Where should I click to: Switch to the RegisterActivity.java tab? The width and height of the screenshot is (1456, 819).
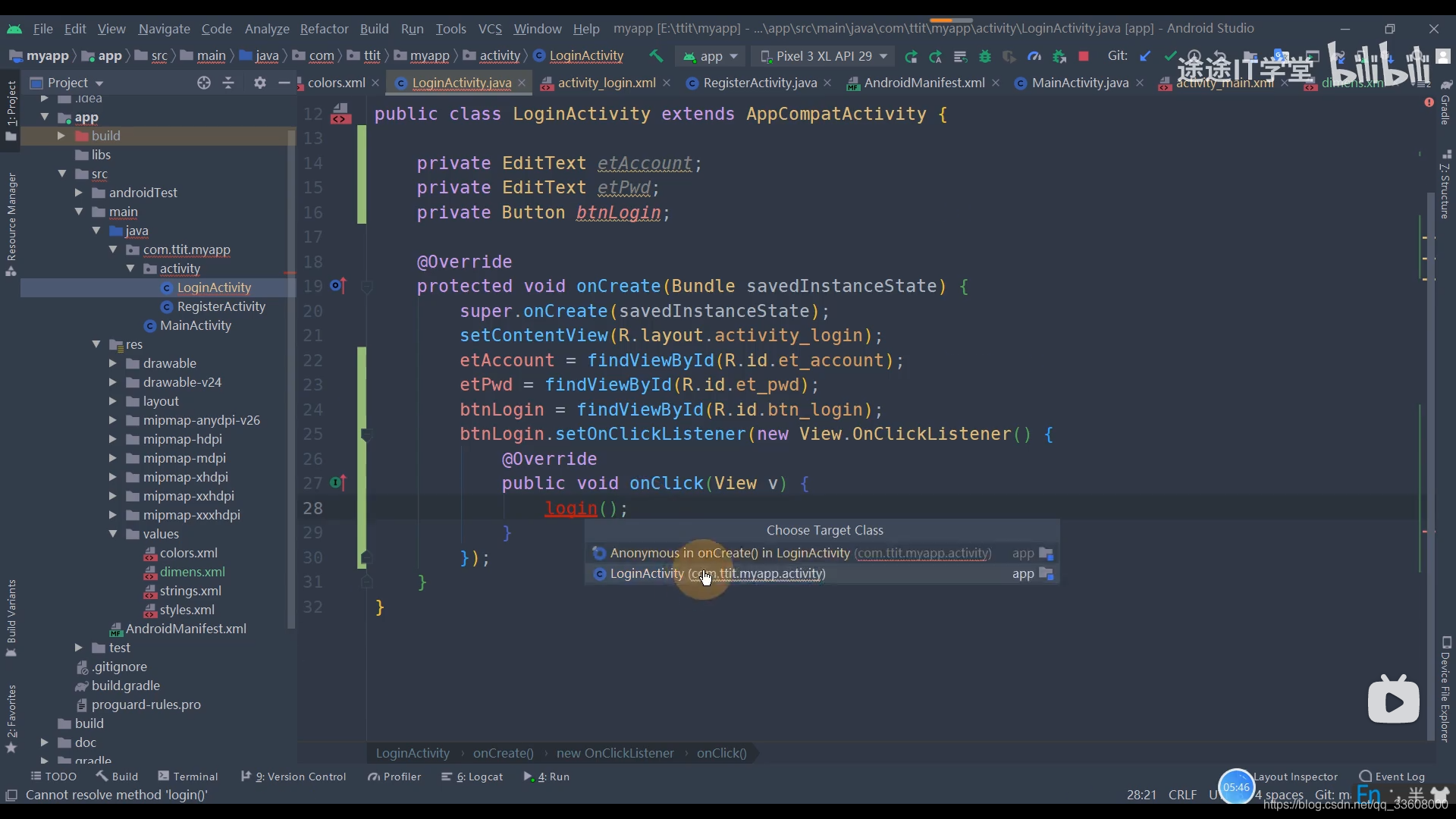pos(760,83)
